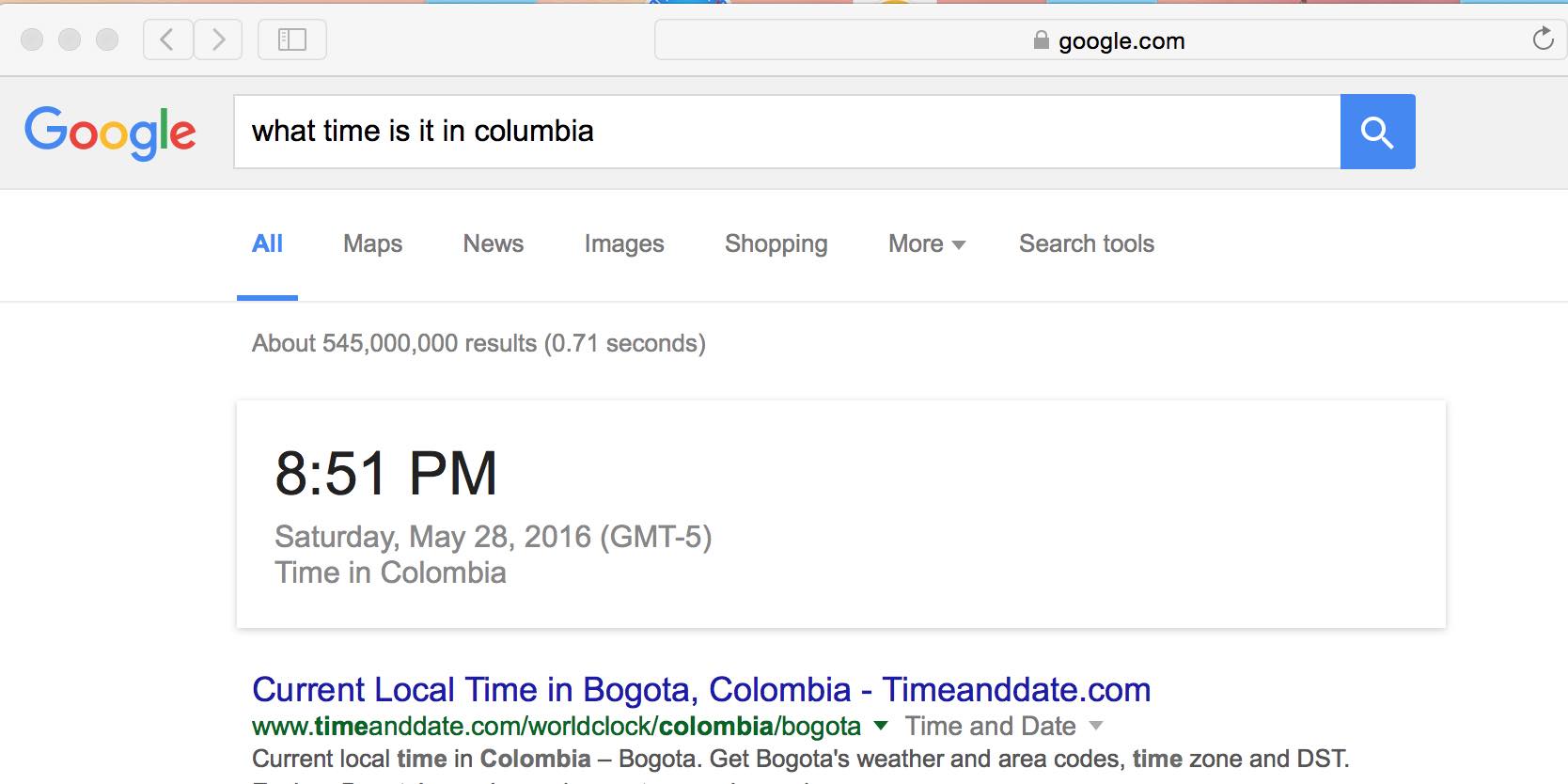This screenshot has width=1568, height=784.
Task: Expand the More search categories dropdown
Action: tap(927, 244)
